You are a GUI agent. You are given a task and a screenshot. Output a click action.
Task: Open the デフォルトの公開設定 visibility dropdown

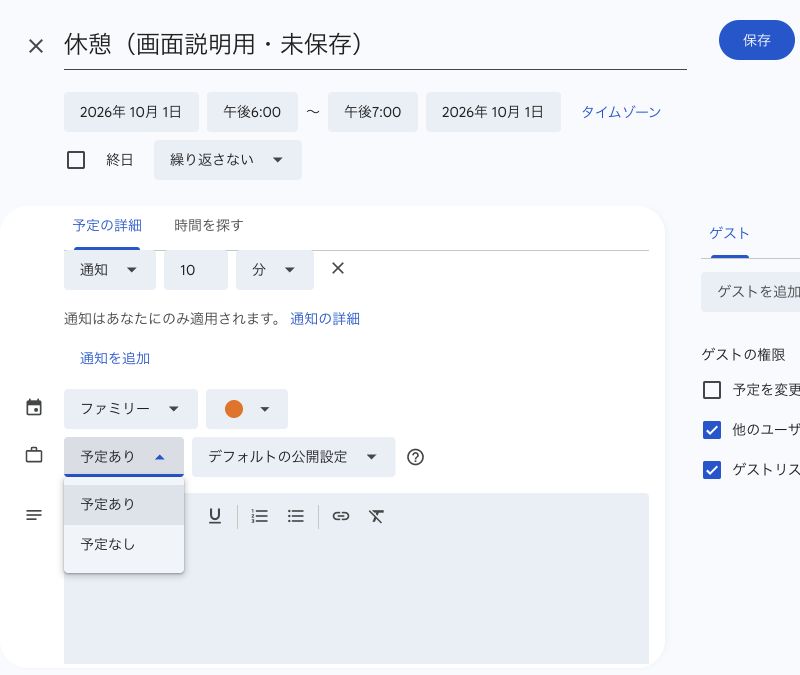(x=293, y=457)
